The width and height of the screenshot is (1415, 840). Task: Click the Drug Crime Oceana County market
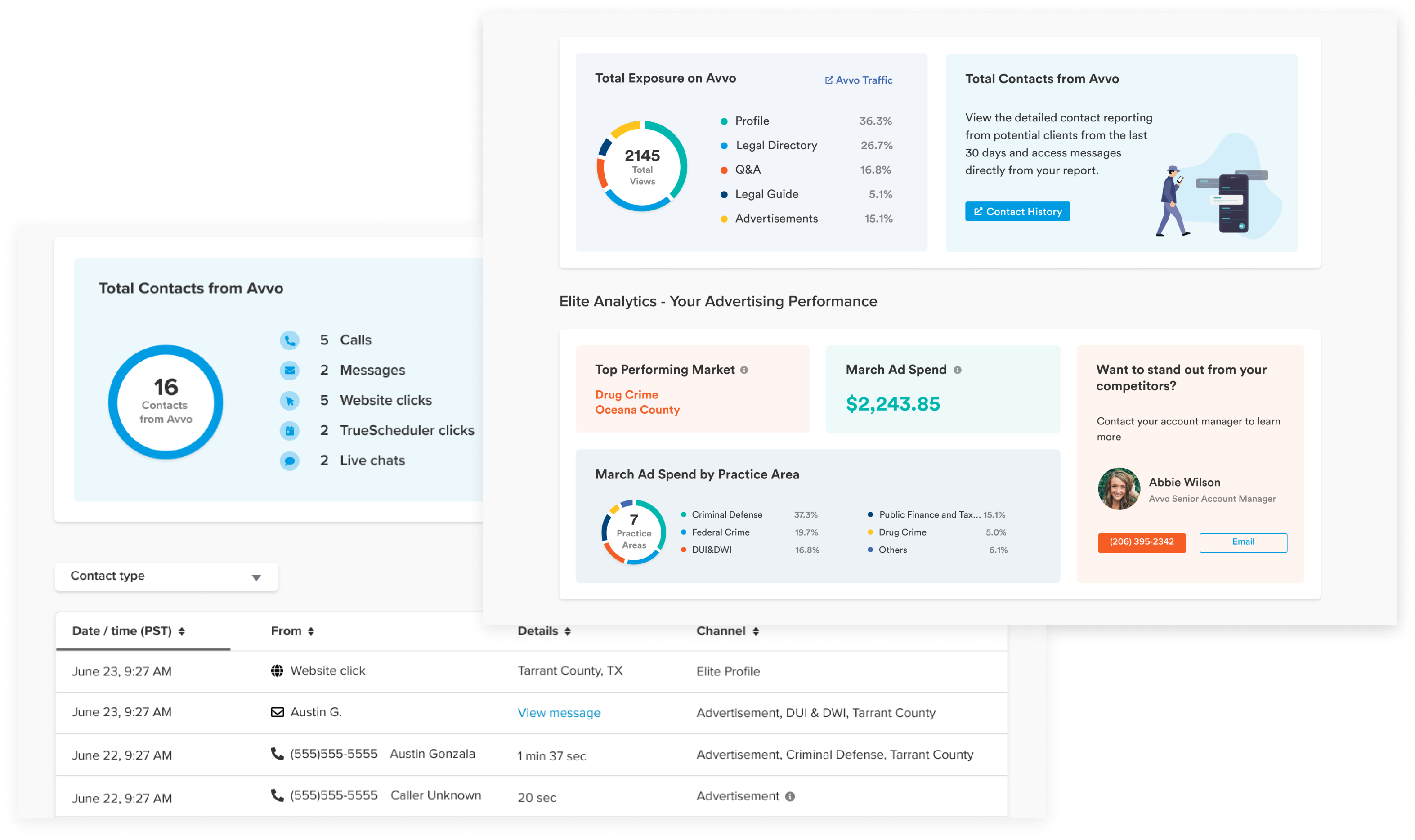(637, 402)
